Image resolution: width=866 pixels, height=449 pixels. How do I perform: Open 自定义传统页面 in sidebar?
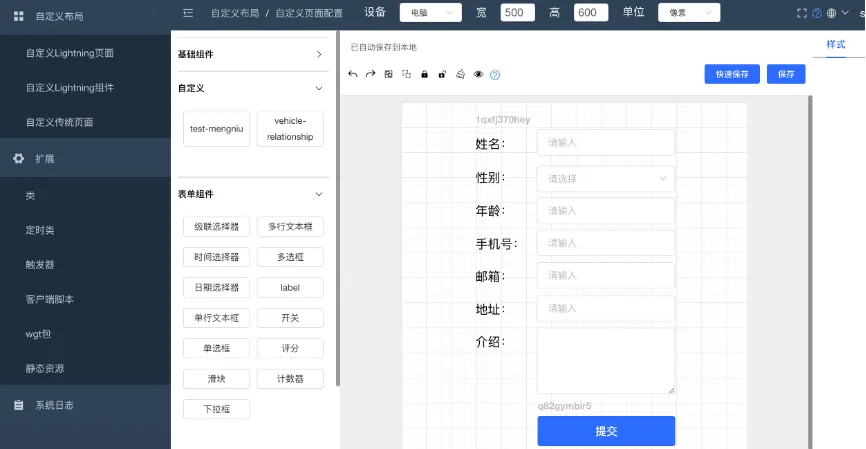[x=59, y=122]
